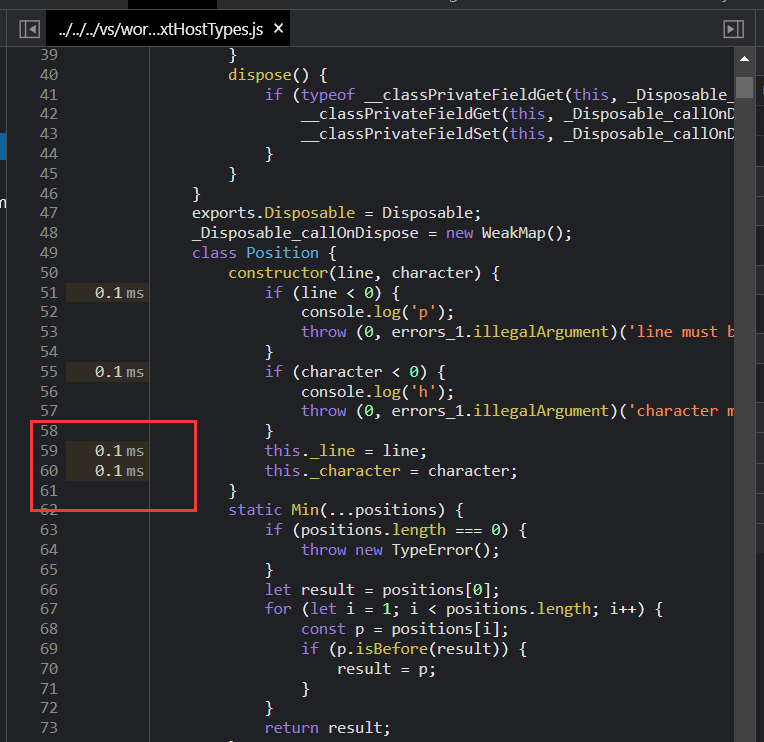This screenshot has width=764, height=742.
Task: Click 'if (character < 0) {' condition
Action: click(355, 372)
